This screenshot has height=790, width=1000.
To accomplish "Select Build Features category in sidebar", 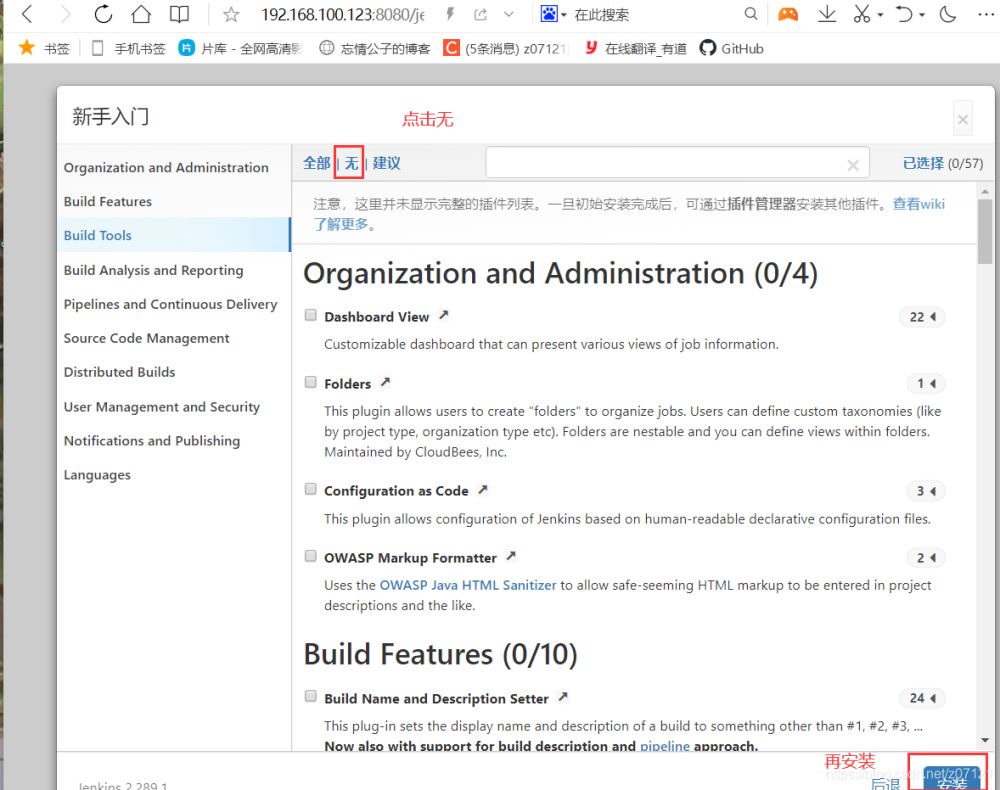I will click(108, 201).
